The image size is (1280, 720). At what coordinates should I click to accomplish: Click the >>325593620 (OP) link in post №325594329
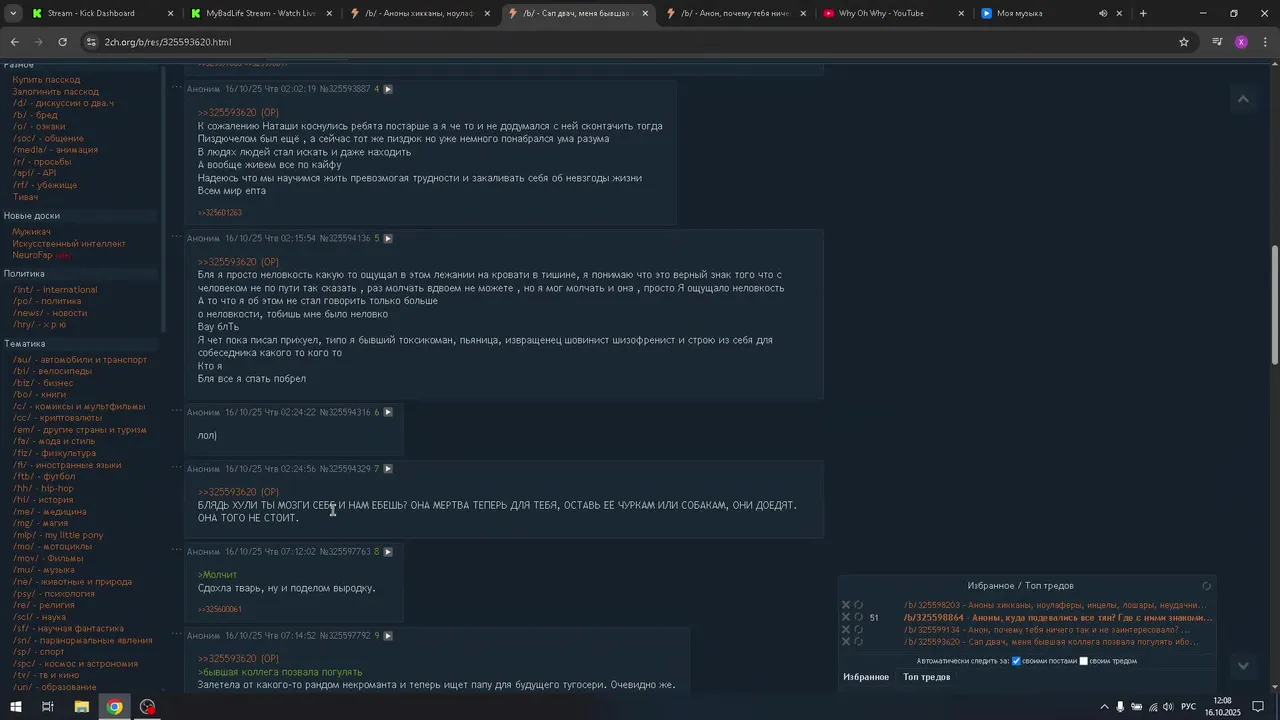click(238, 492)
